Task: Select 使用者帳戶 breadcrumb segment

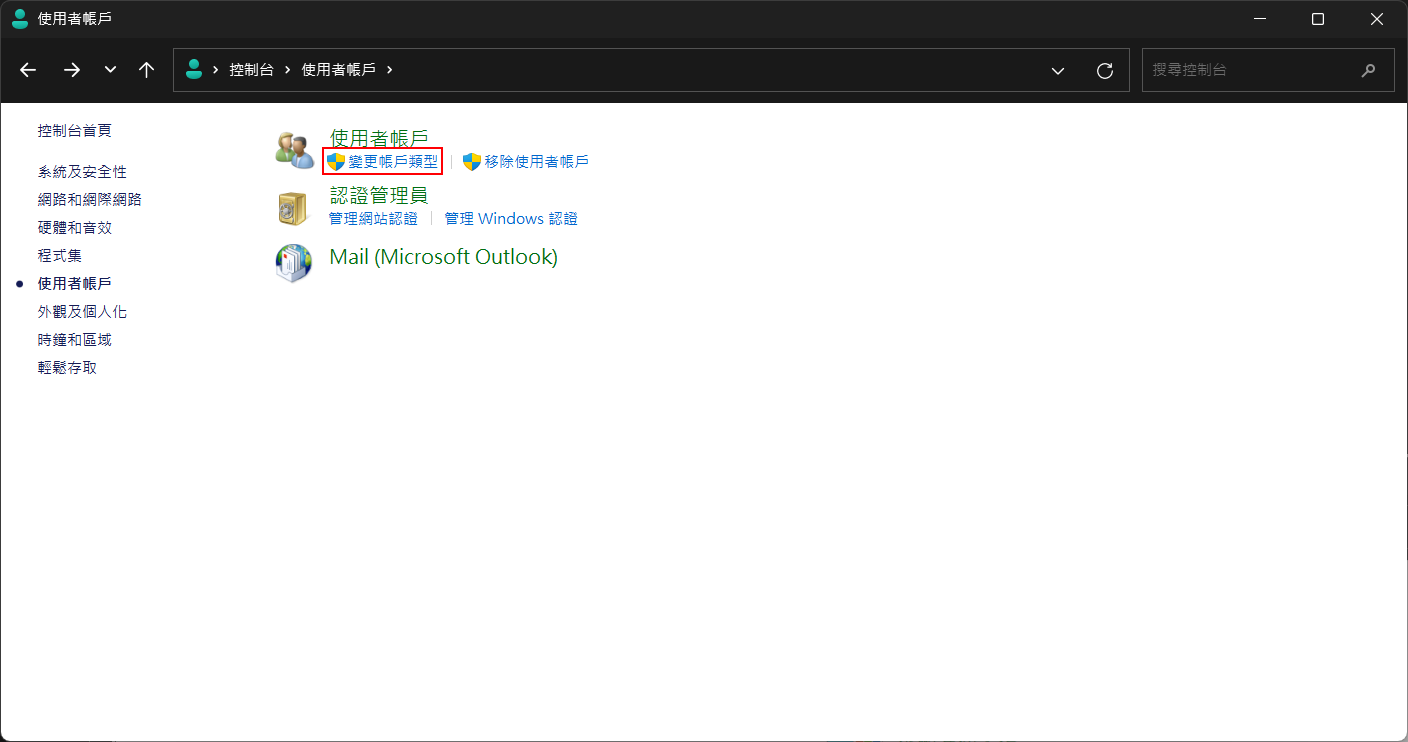Action: [339, 70]
